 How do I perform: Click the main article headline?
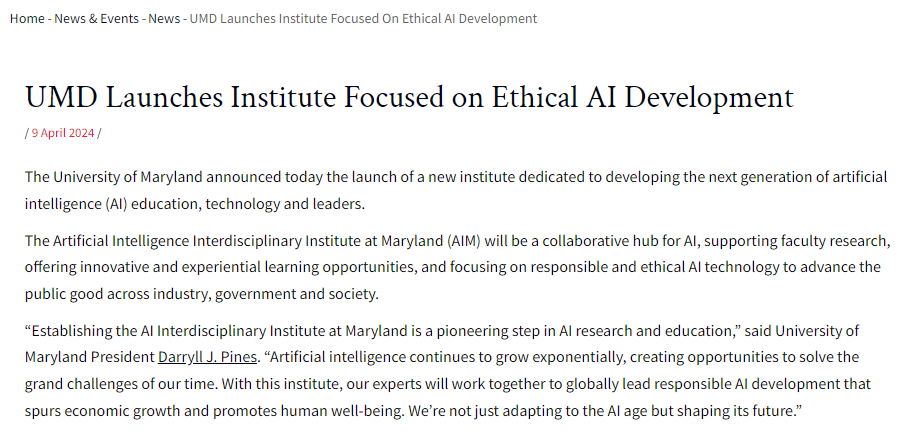tap(409, 97)
